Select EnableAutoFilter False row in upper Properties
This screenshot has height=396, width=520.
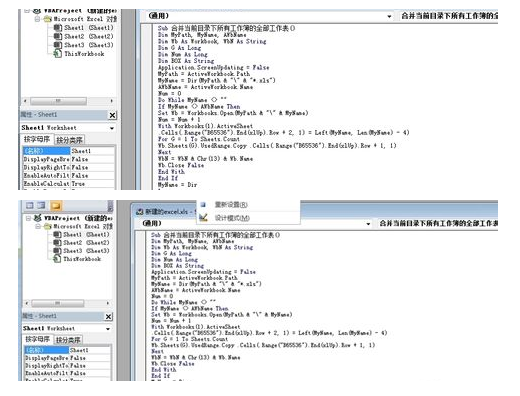pyautogui.click(x=69, y=175)
